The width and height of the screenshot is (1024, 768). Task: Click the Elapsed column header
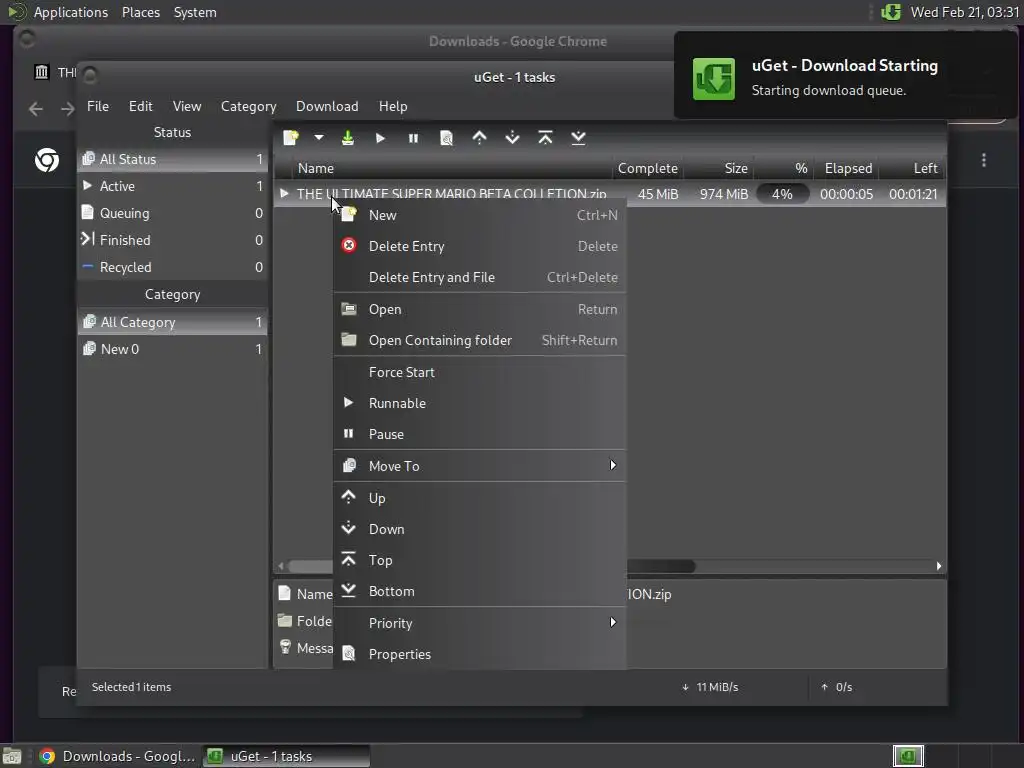[x=847, y=168]
